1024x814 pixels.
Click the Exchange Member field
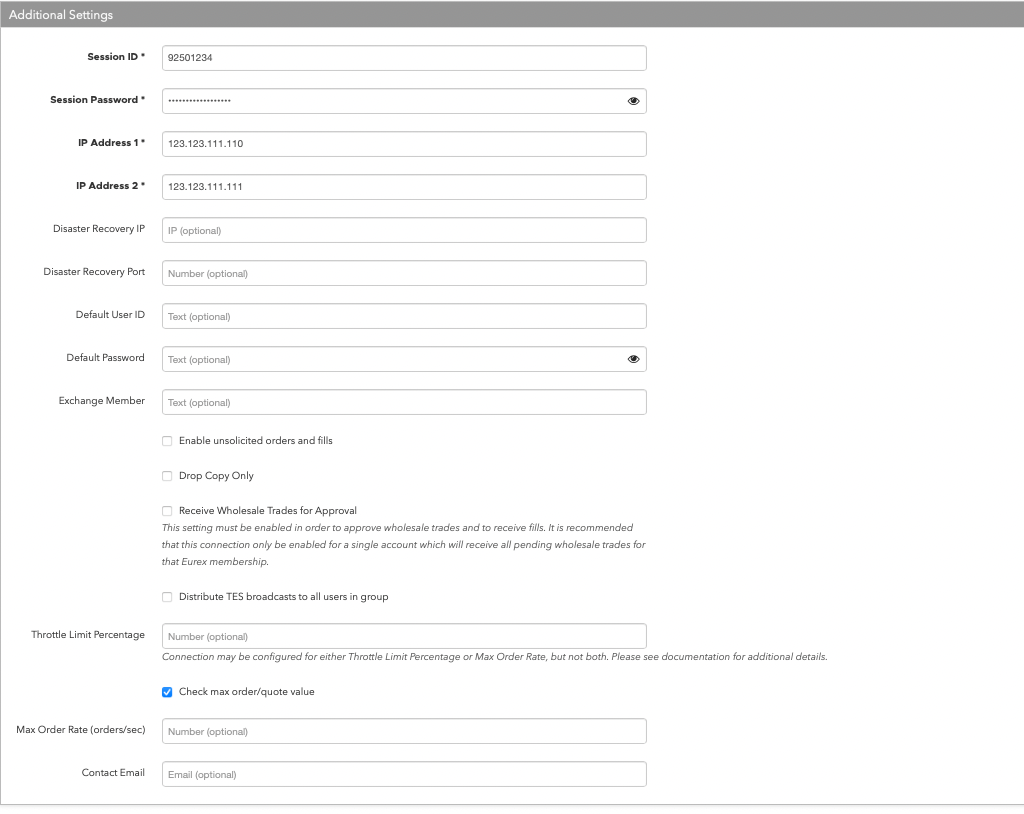point(404,402)
